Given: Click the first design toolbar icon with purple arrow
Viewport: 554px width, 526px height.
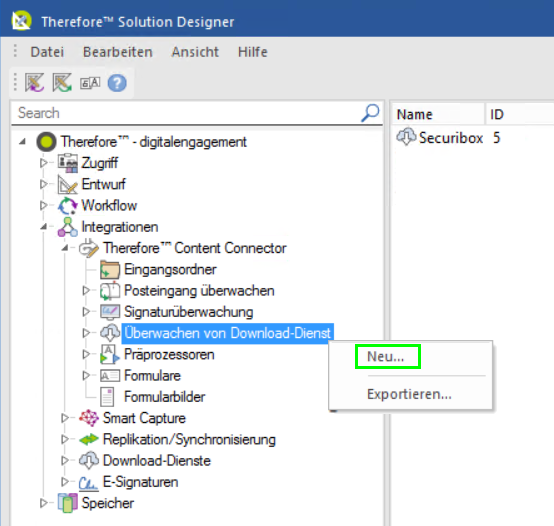Looking at the screenshot, I should [34, 83].
